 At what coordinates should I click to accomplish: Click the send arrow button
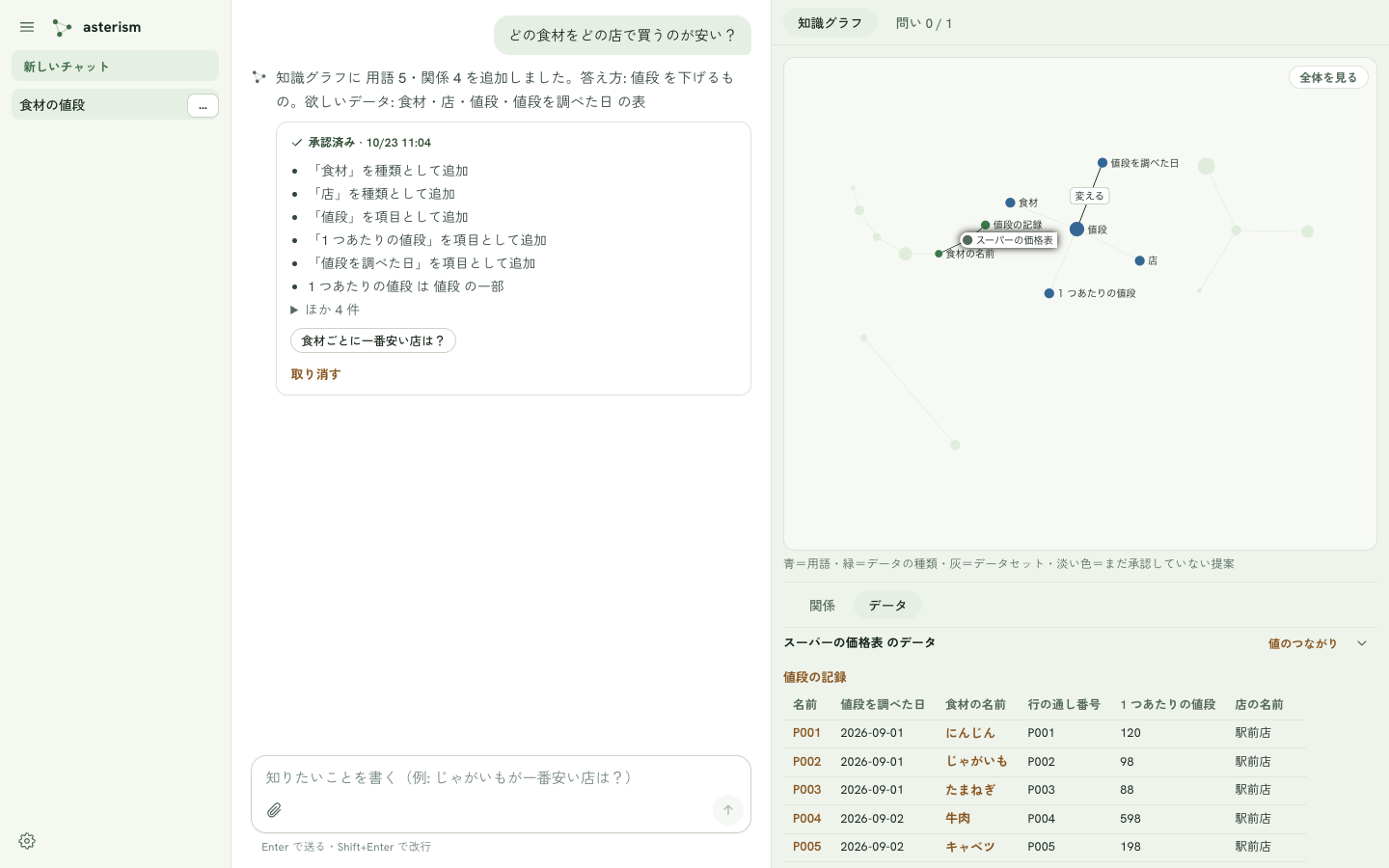(728, 810)
